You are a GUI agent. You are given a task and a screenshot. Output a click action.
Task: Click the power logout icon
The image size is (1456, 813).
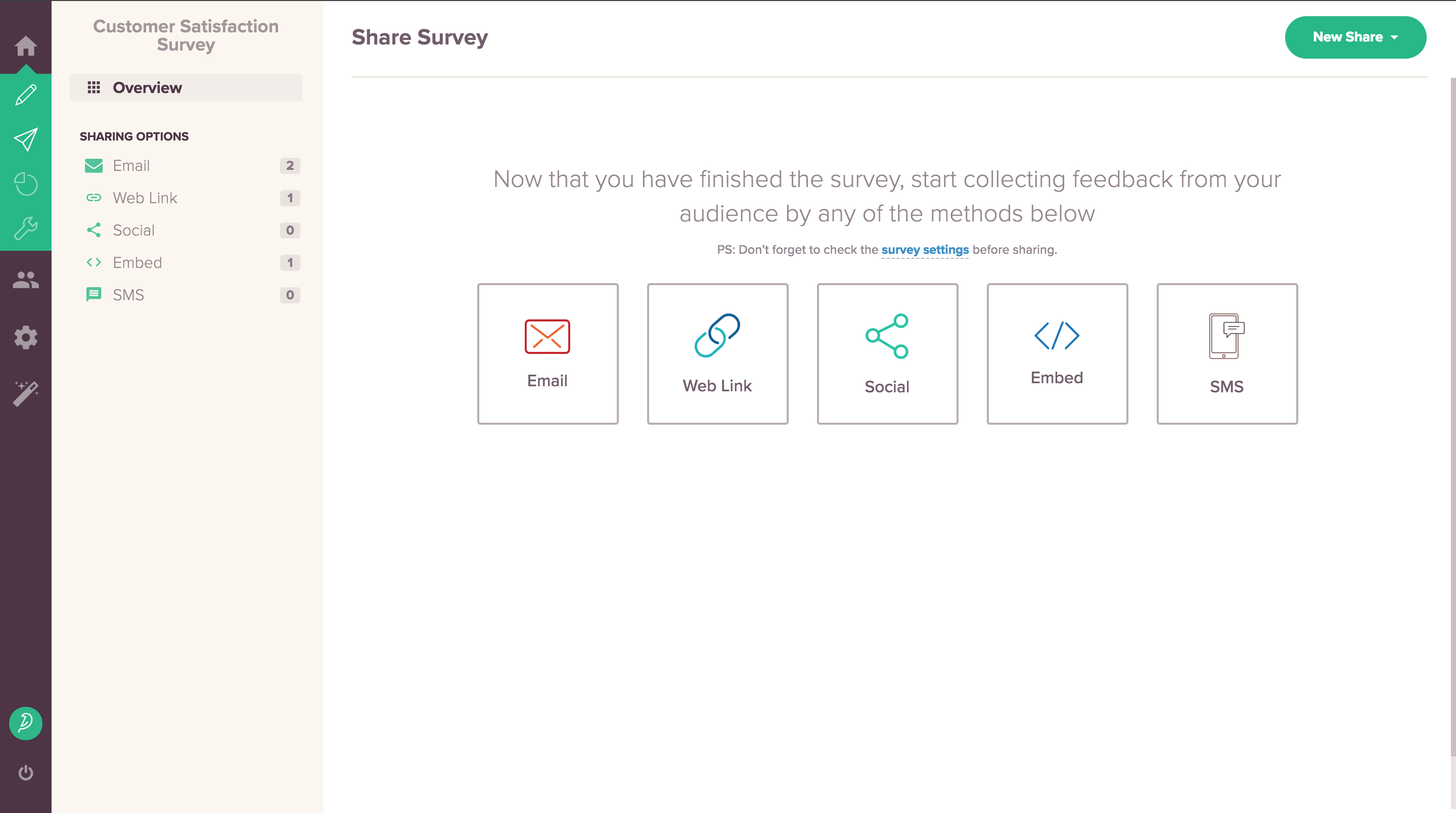25,772
